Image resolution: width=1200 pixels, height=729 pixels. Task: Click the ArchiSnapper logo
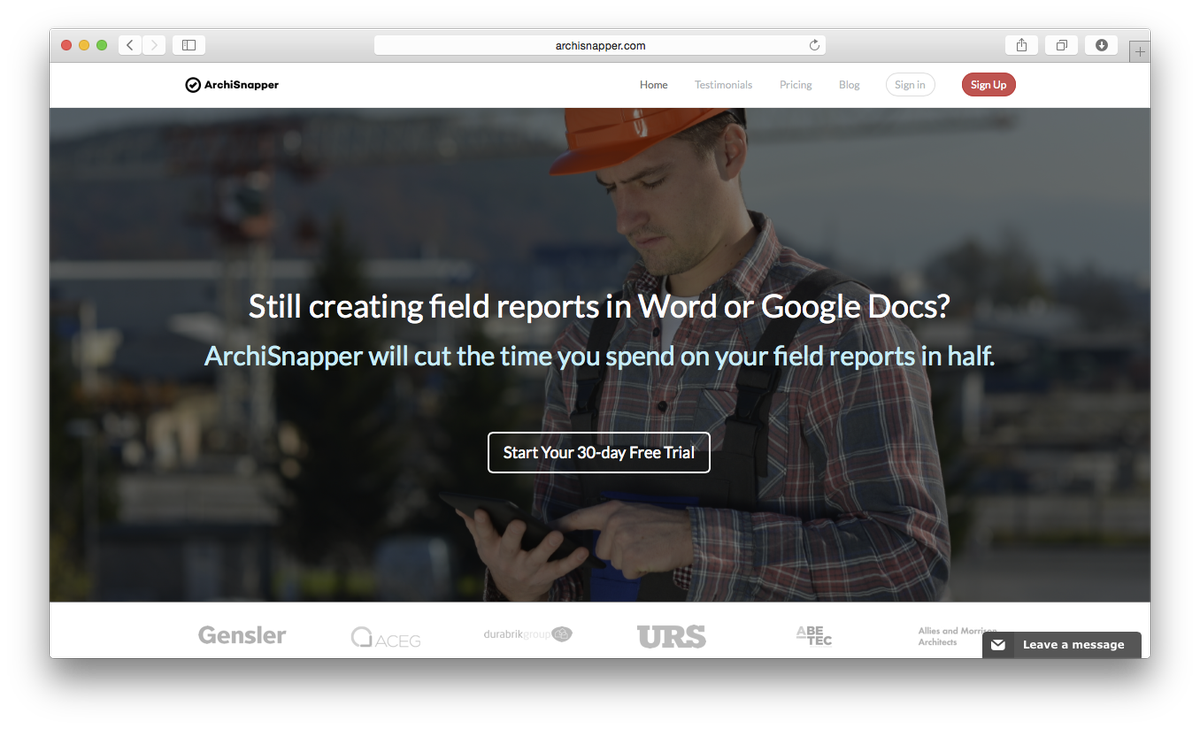pos(232,85)
